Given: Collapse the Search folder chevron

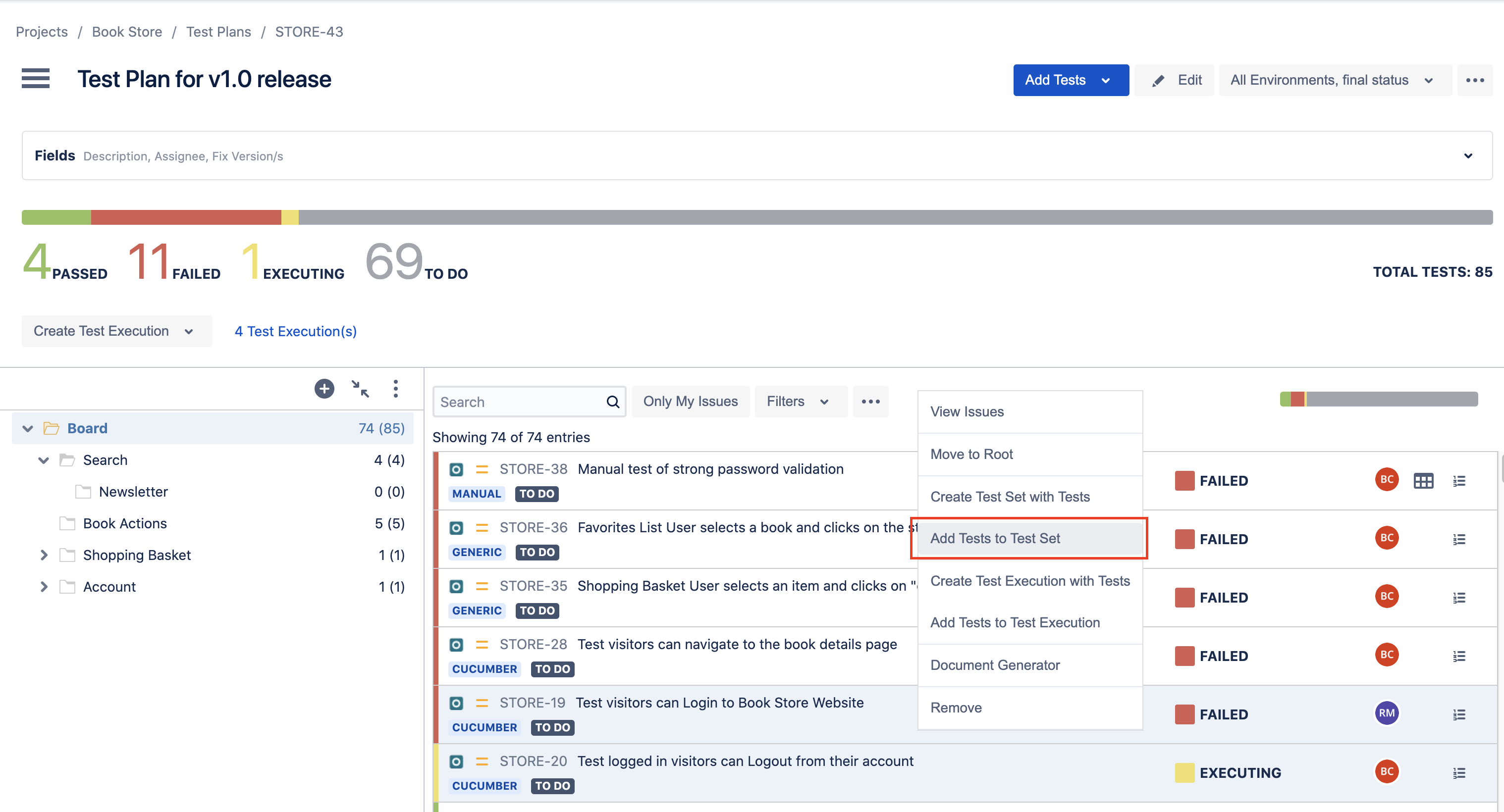Looking at the screenshot, I should 43,459.
